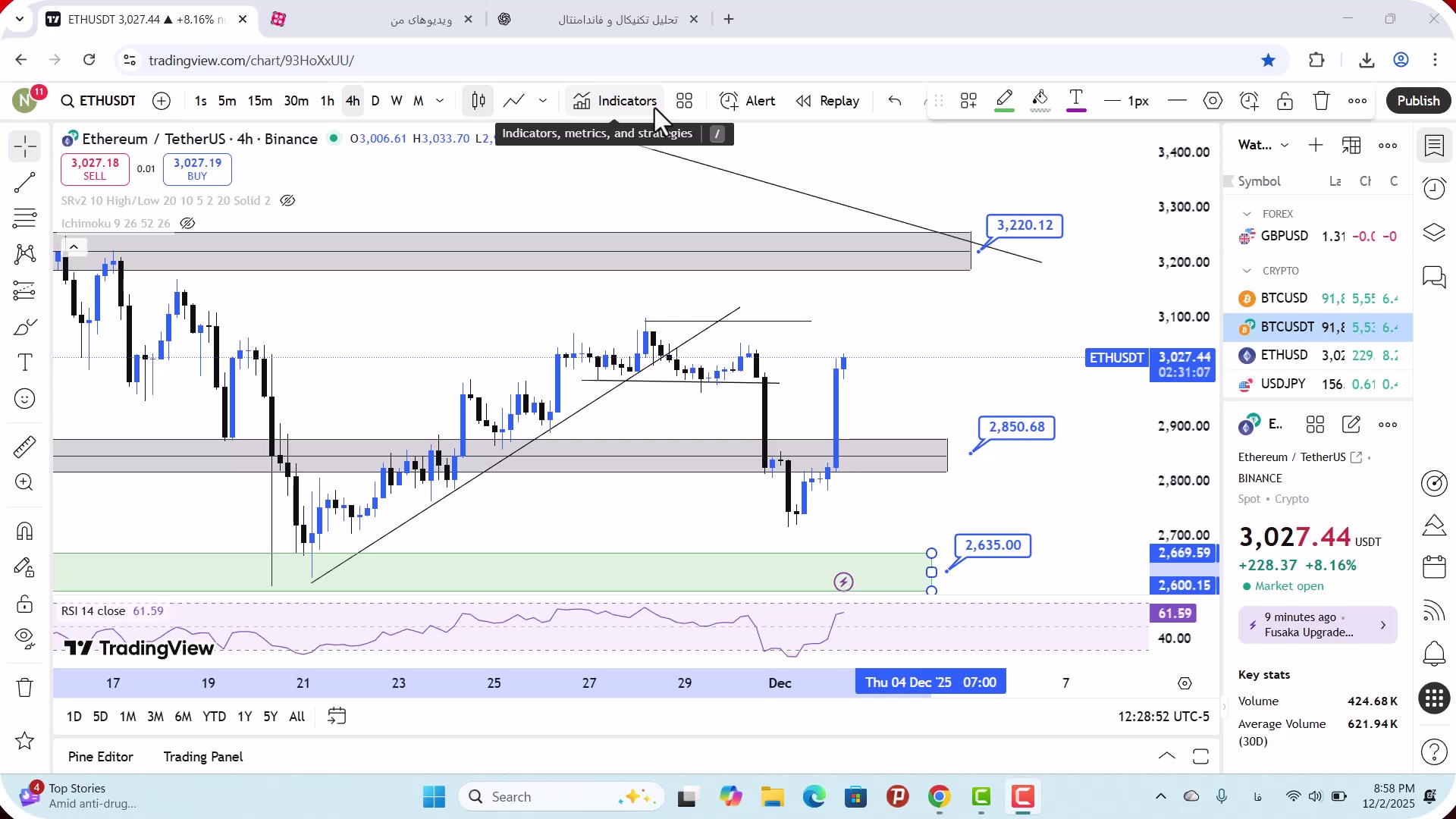This screenshot has height=819, width=1456.
Task: Select the weekly W timeframe
Action: click(x=397, y=101)
